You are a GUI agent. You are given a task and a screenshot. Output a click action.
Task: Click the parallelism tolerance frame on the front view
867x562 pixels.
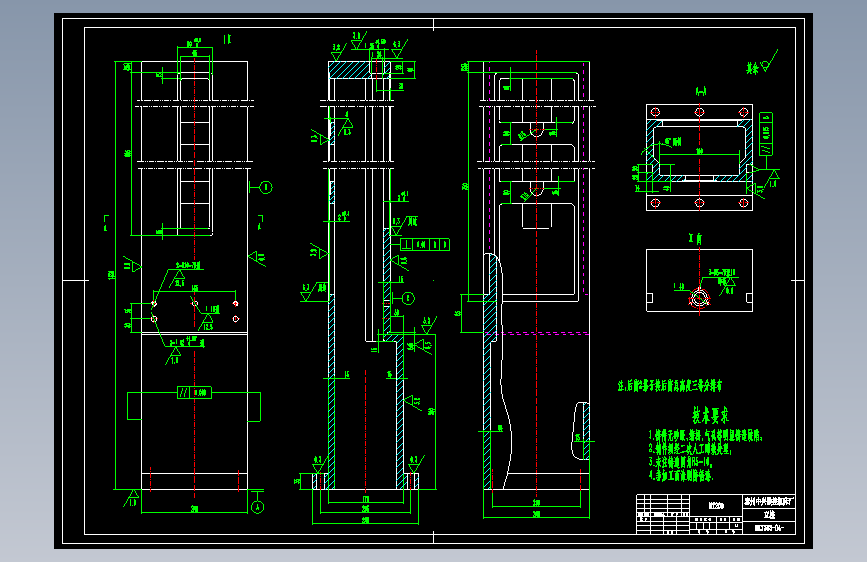point(194,393)
